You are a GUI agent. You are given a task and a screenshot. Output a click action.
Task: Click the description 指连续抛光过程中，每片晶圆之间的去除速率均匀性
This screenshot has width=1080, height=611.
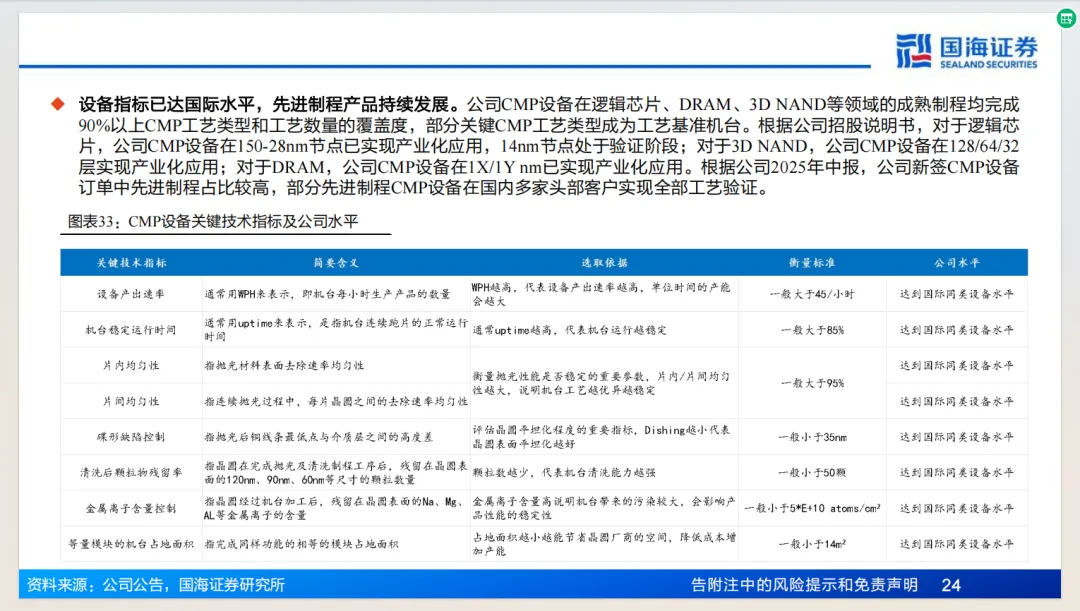(x=336, y=401)
